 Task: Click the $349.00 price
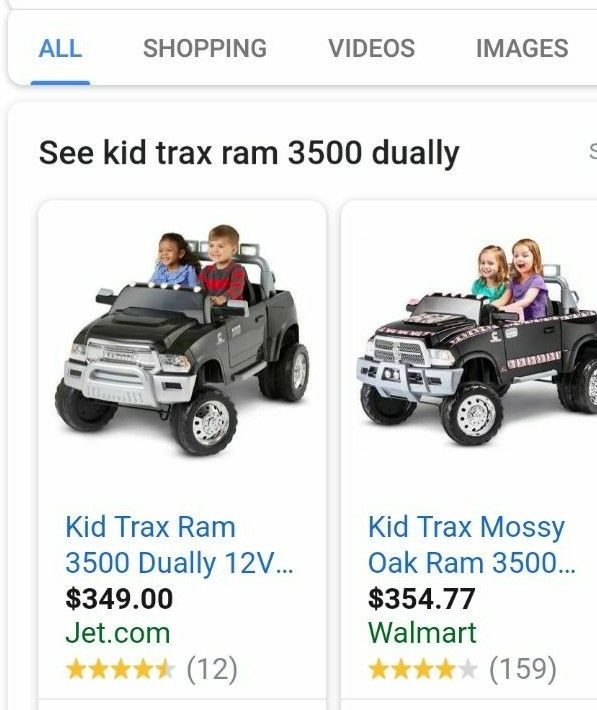pos(119,598)
